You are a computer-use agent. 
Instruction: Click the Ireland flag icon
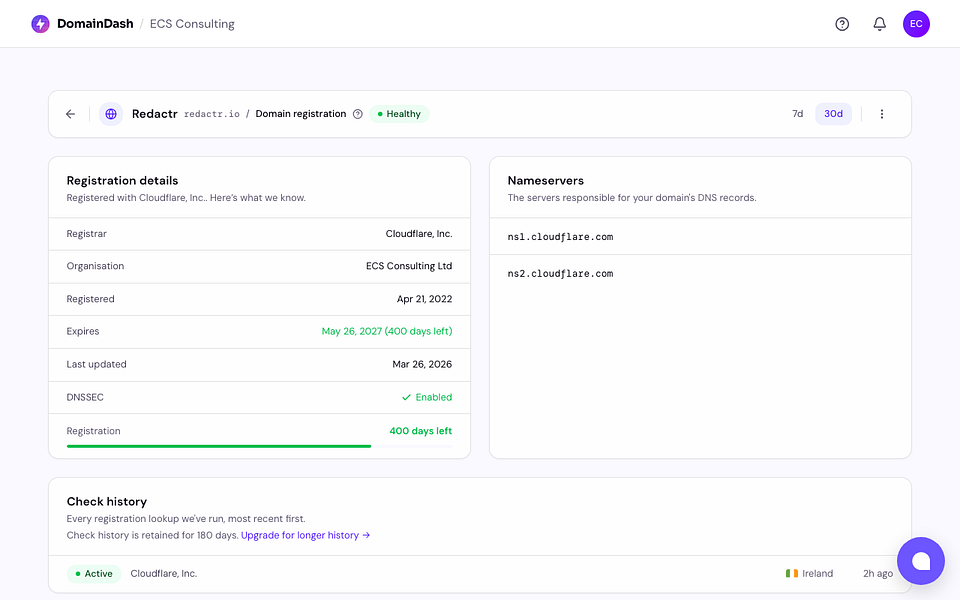[x=792, y=573]
